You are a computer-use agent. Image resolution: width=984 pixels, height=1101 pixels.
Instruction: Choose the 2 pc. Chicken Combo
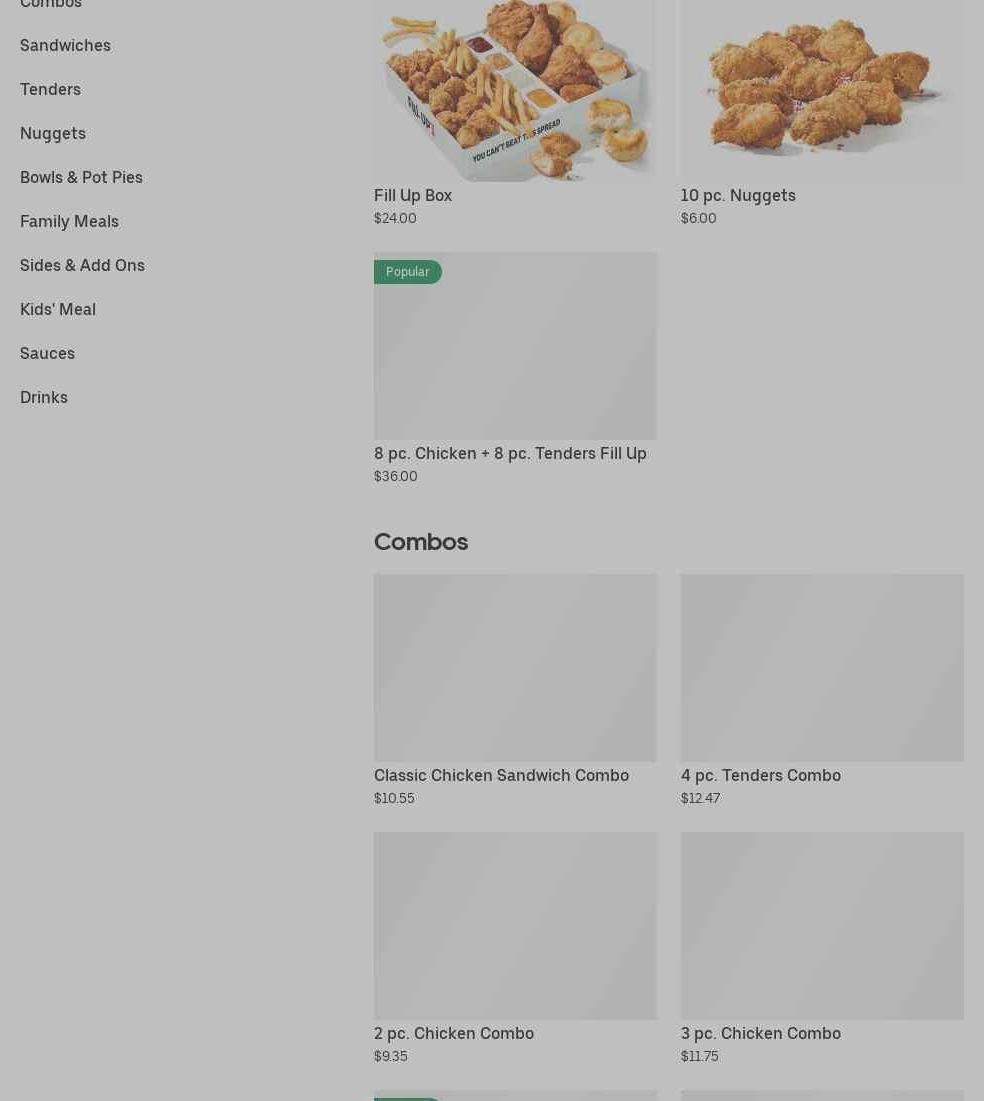coord(454,1034)
